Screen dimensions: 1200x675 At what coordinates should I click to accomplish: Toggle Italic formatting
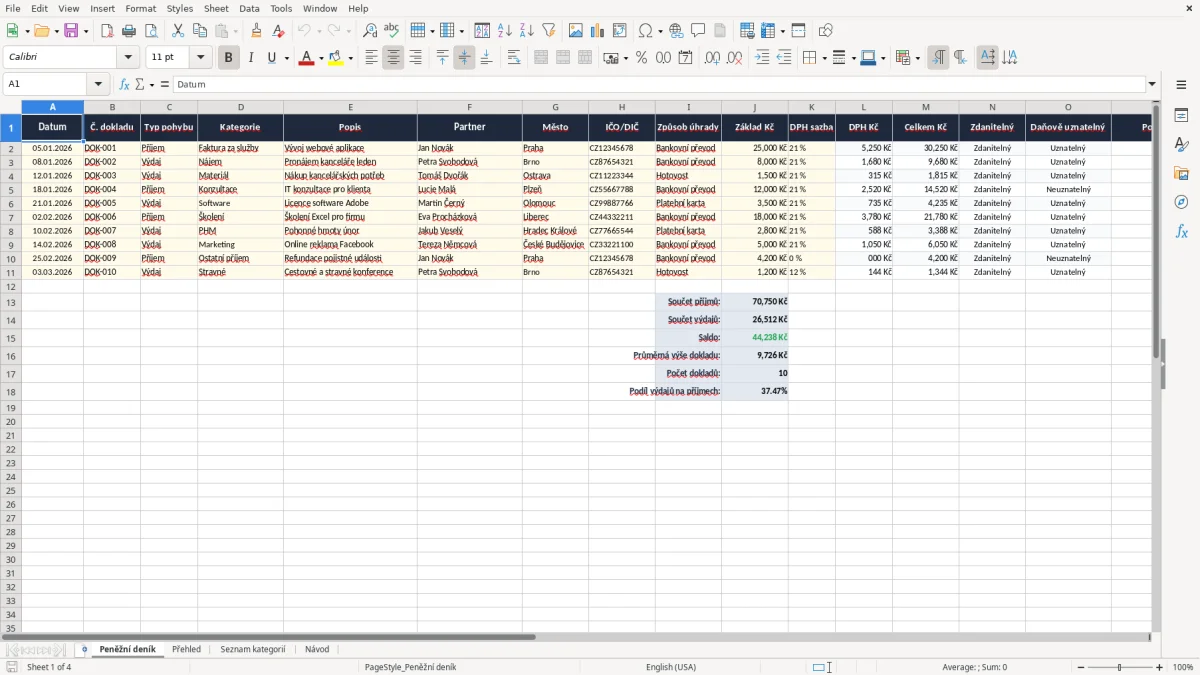tap(250, 58)
